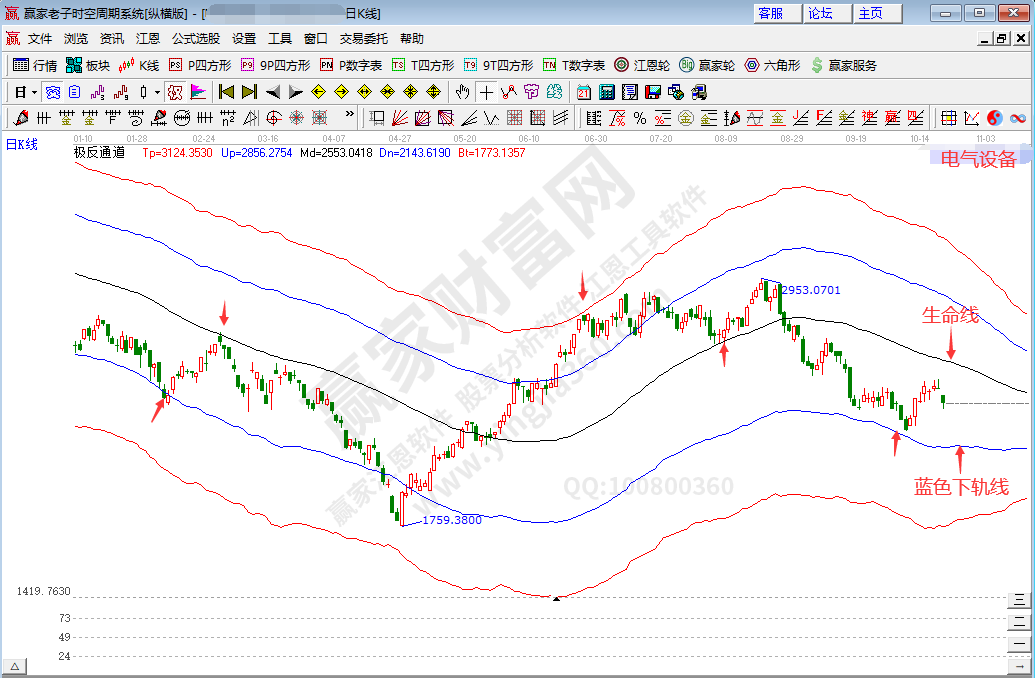The image size is (1035, 678).
Task: Open the 公式选股 menu
Action: pyautogui.click(x=195, y=39)
